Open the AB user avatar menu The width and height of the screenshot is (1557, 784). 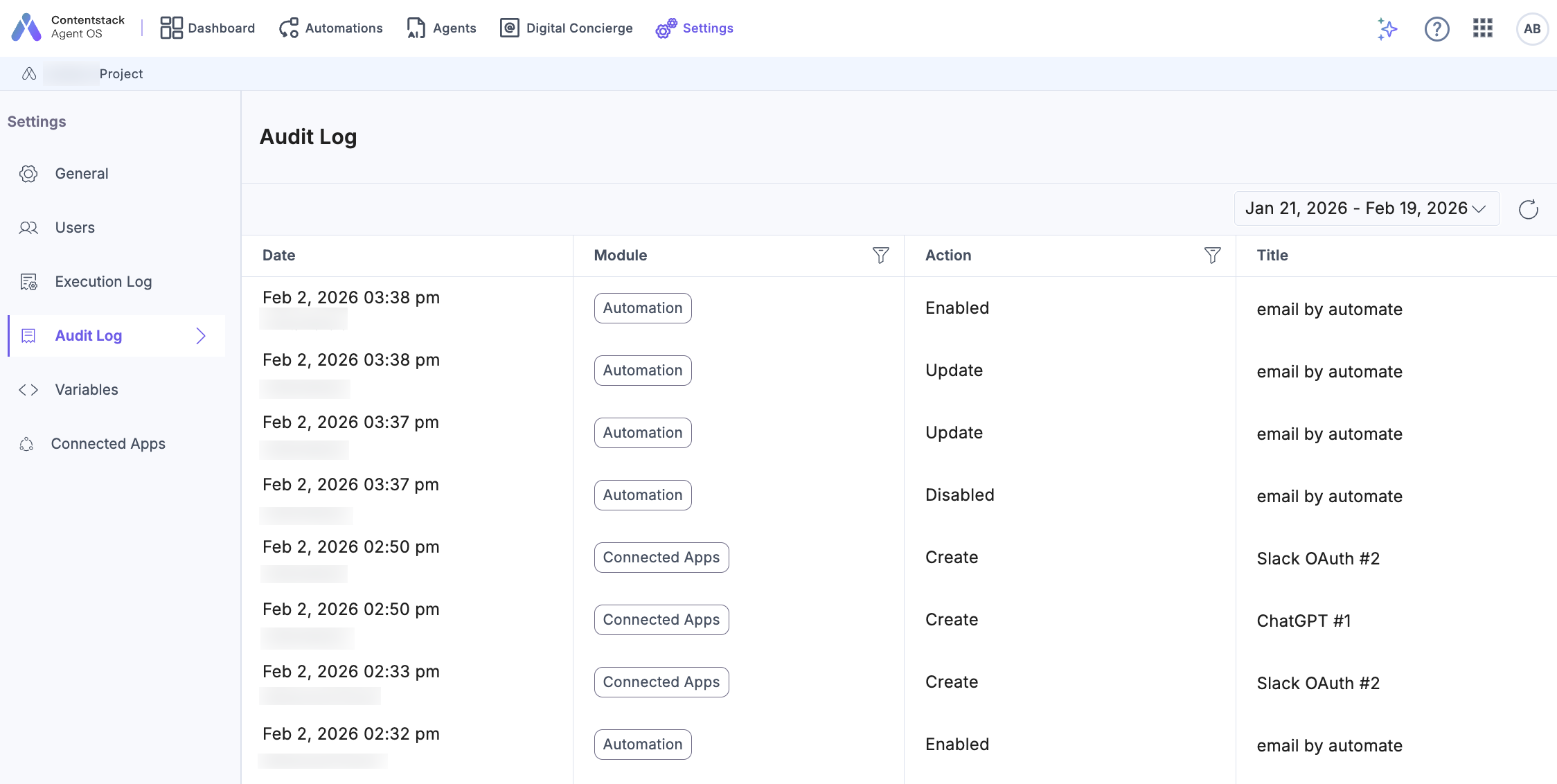coord(1531,28)
